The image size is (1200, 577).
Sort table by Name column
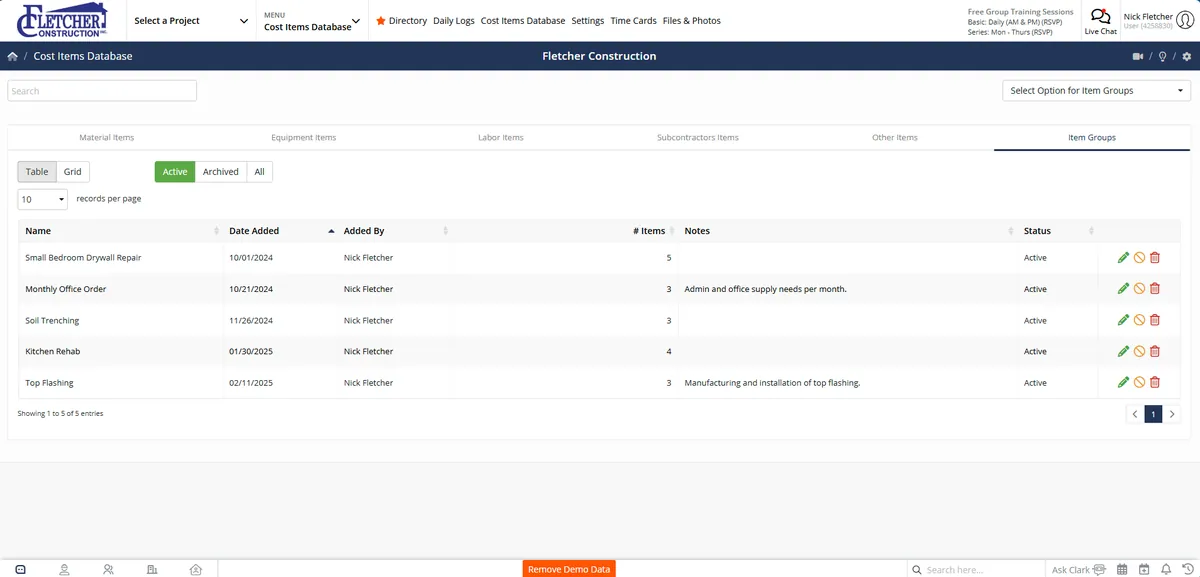point(121,231)
